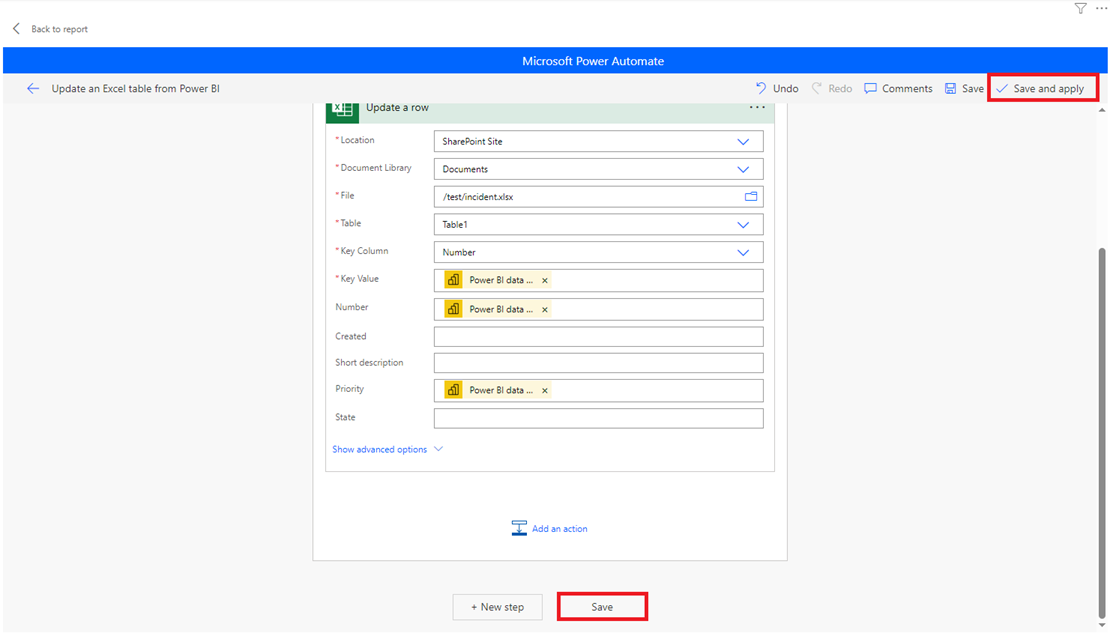Screen dimensions: 1110x636
Task: Open the file picker folder icon
Action: pos(750,196)
